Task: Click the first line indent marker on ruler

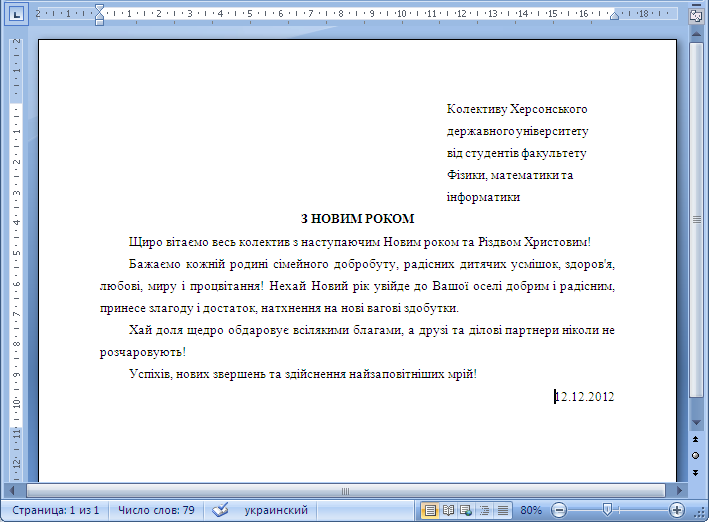Action: [99, 9]
